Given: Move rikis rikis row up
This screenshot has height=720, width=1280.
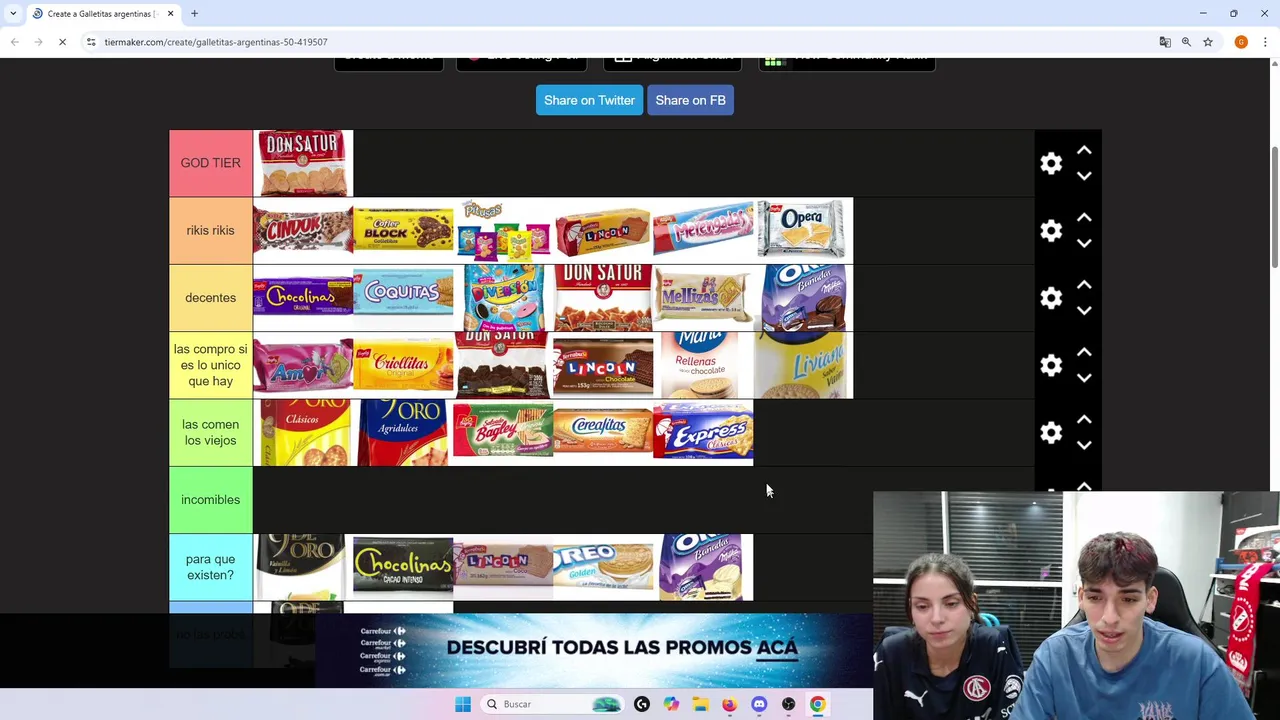Looking at the screenshot, I should tap(1084, 217).
